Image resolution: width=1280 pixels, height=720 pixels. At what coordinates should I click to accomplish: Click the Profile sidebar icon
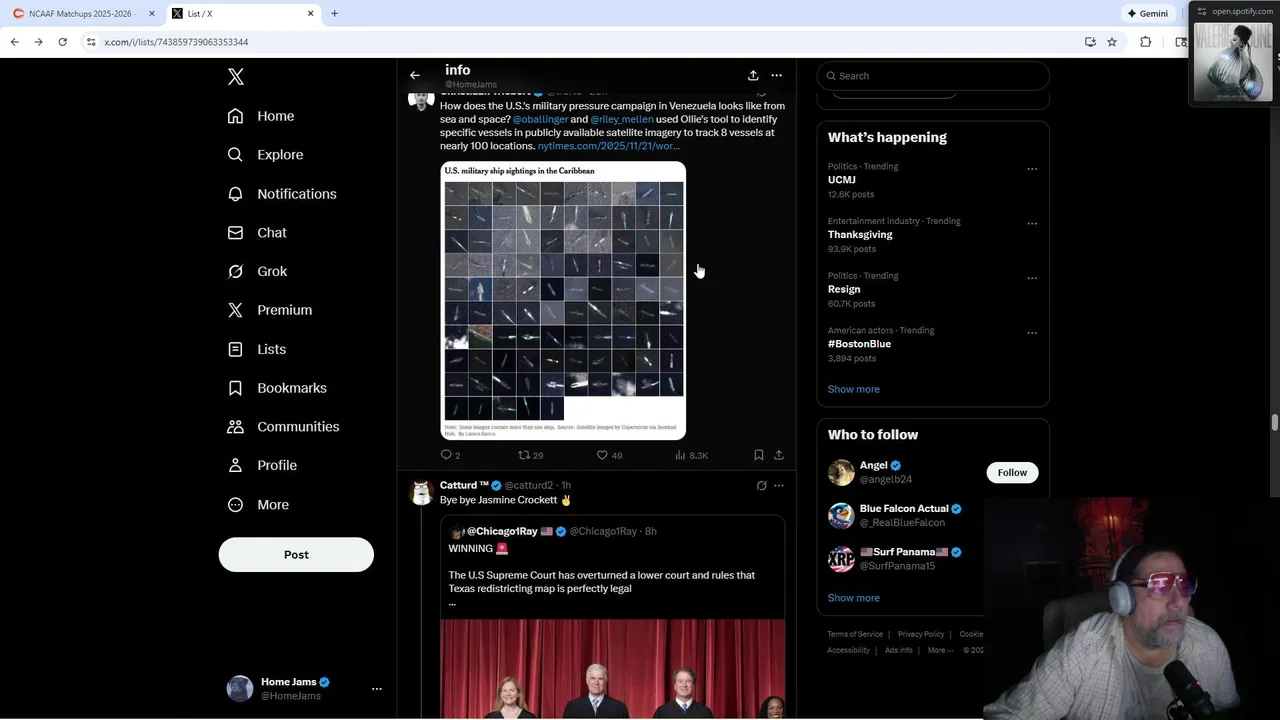click(x=235, y=466)
